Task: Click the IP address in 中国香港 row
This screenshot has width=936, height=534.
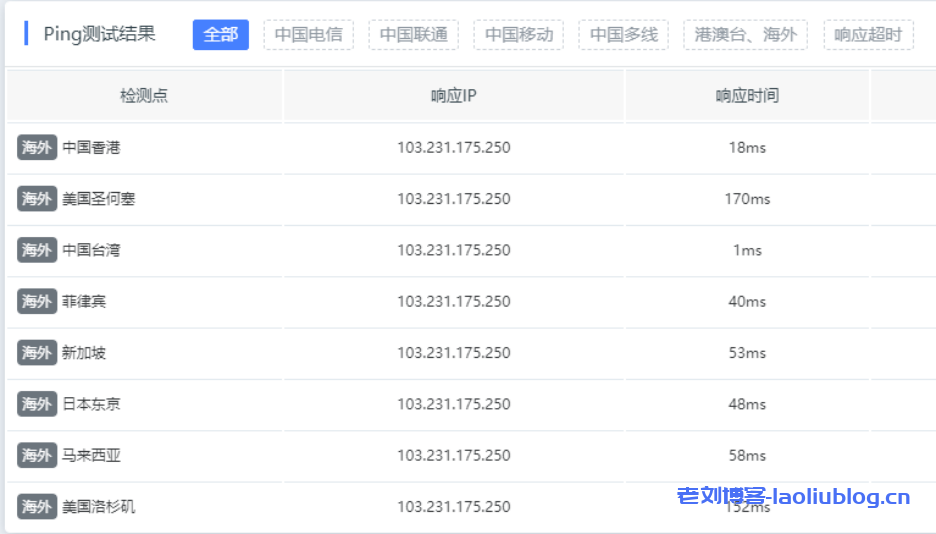Action: click(x=453, y=148)
